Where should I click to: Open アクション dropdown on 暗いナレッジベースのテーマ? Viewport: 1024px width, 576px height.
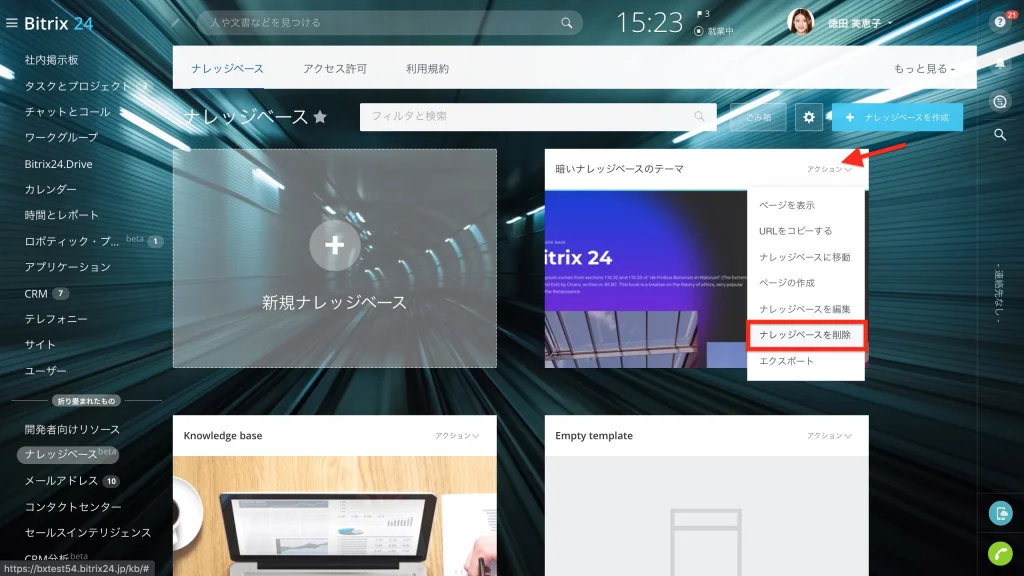tap(829, 169)
